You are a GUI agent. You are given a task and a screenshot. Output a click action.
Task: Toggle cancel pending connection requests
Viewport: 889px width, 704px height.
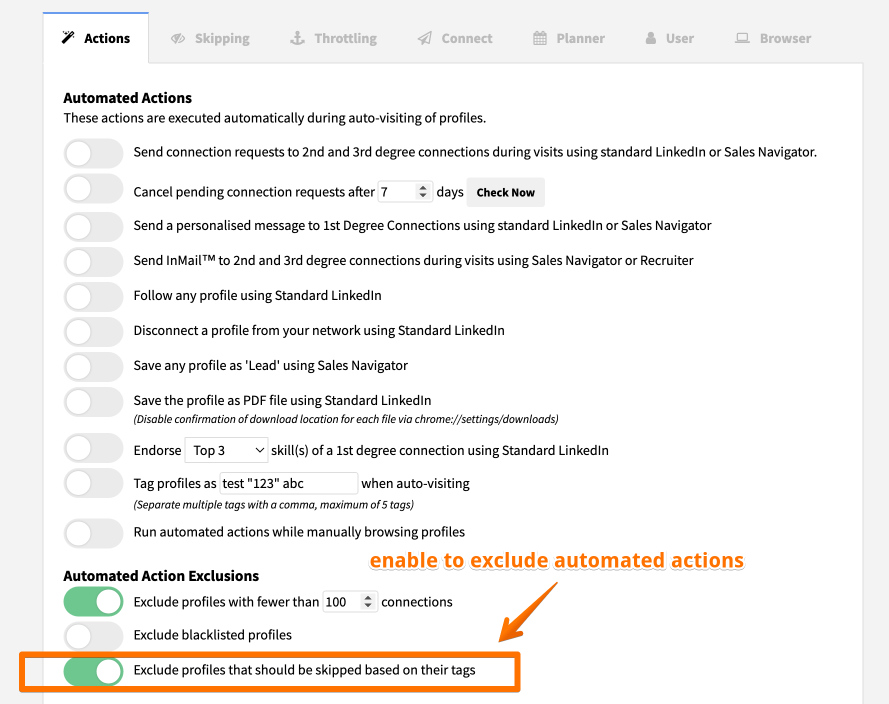coord(94,189)
